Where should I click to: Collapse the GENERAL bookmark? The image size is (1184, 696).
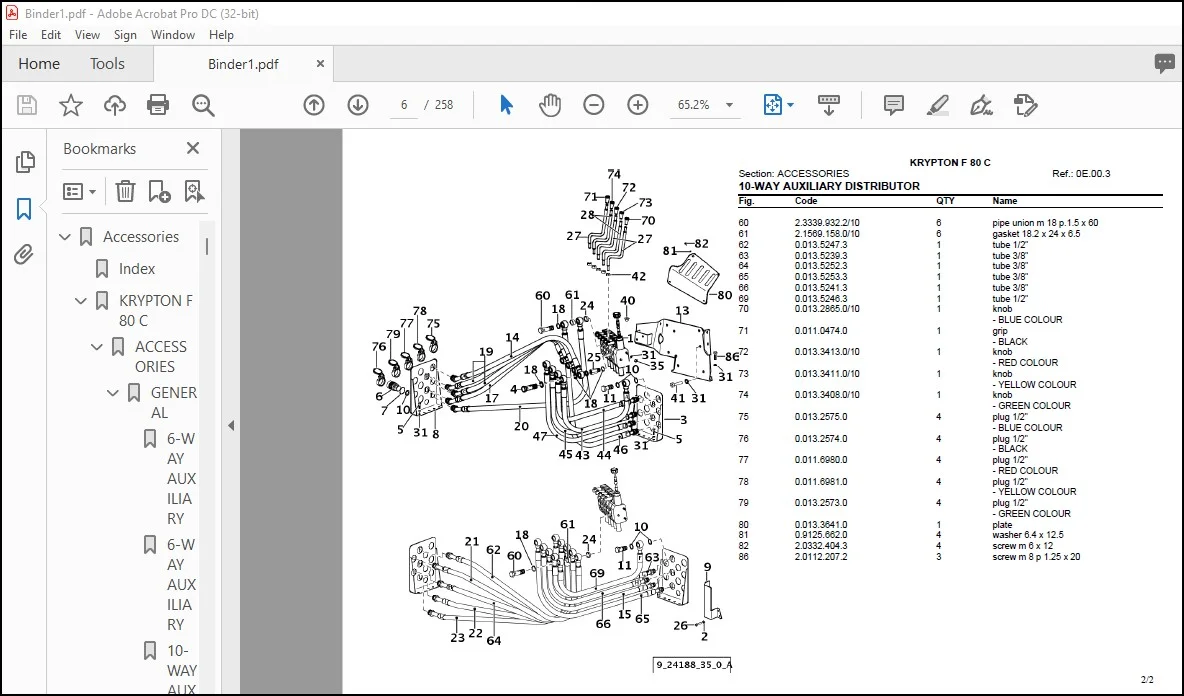point(113,393)
